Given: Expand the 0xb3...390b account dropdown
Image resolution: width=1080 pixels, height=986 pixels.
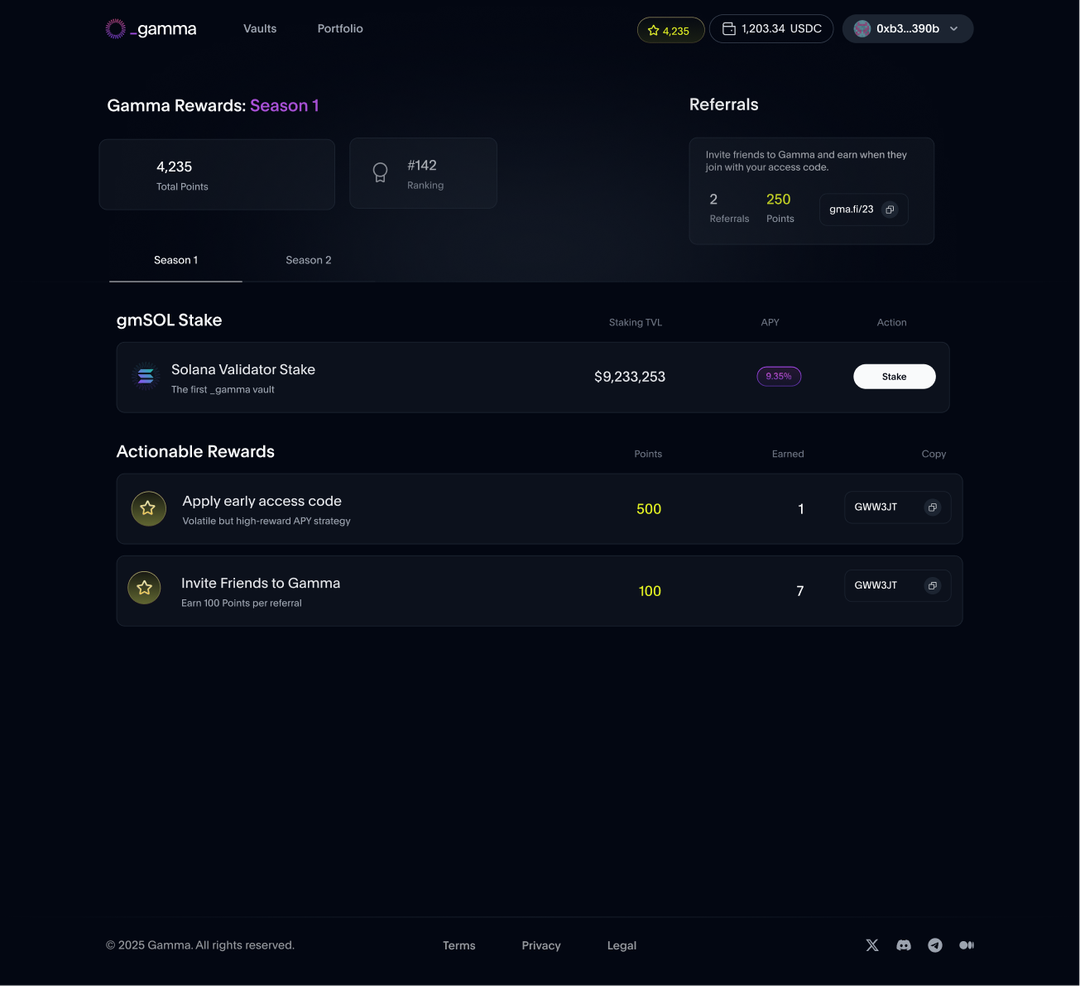Looking at the screenshot, I should [x=908, y=29].
